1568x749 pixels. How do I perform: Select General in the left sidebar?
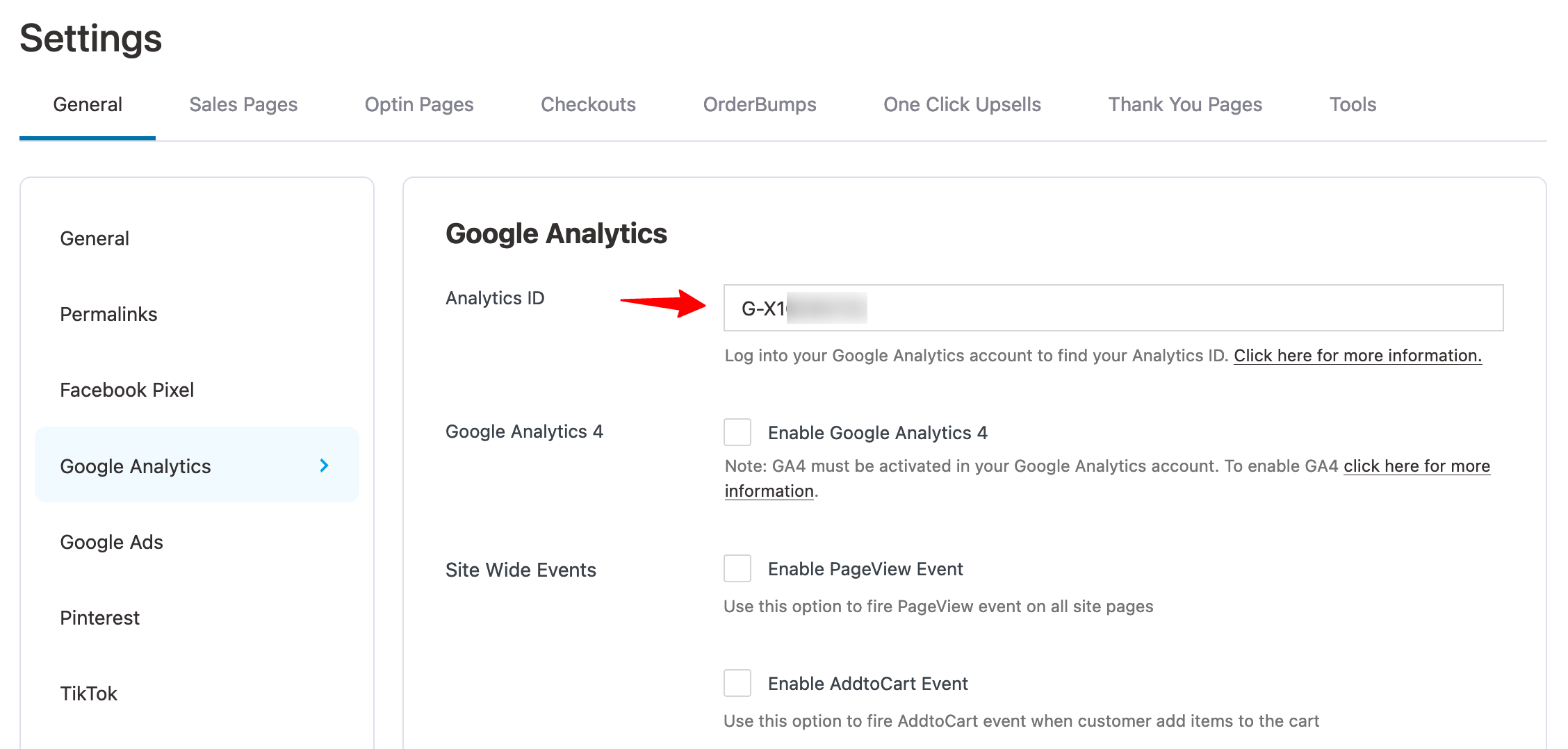[x=95, y=238]
